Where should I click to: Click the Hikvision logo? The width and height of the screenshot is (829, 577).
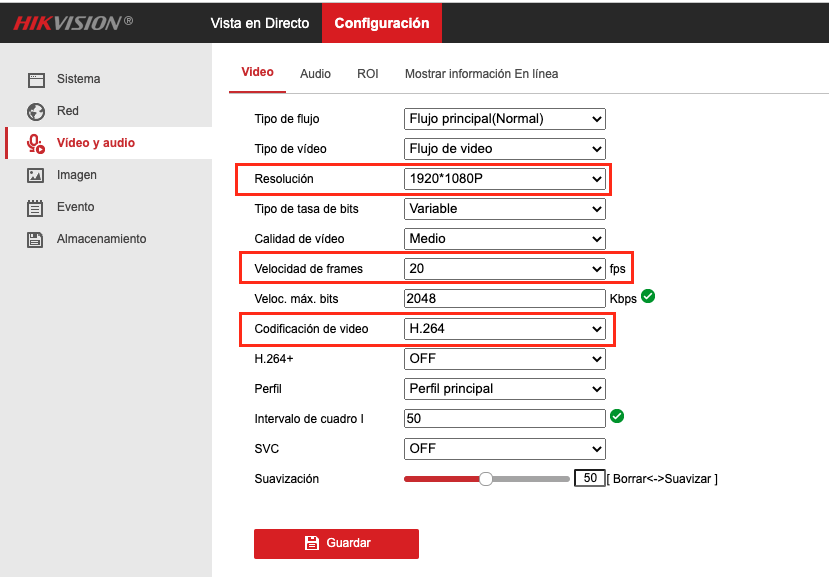[73, 23]
